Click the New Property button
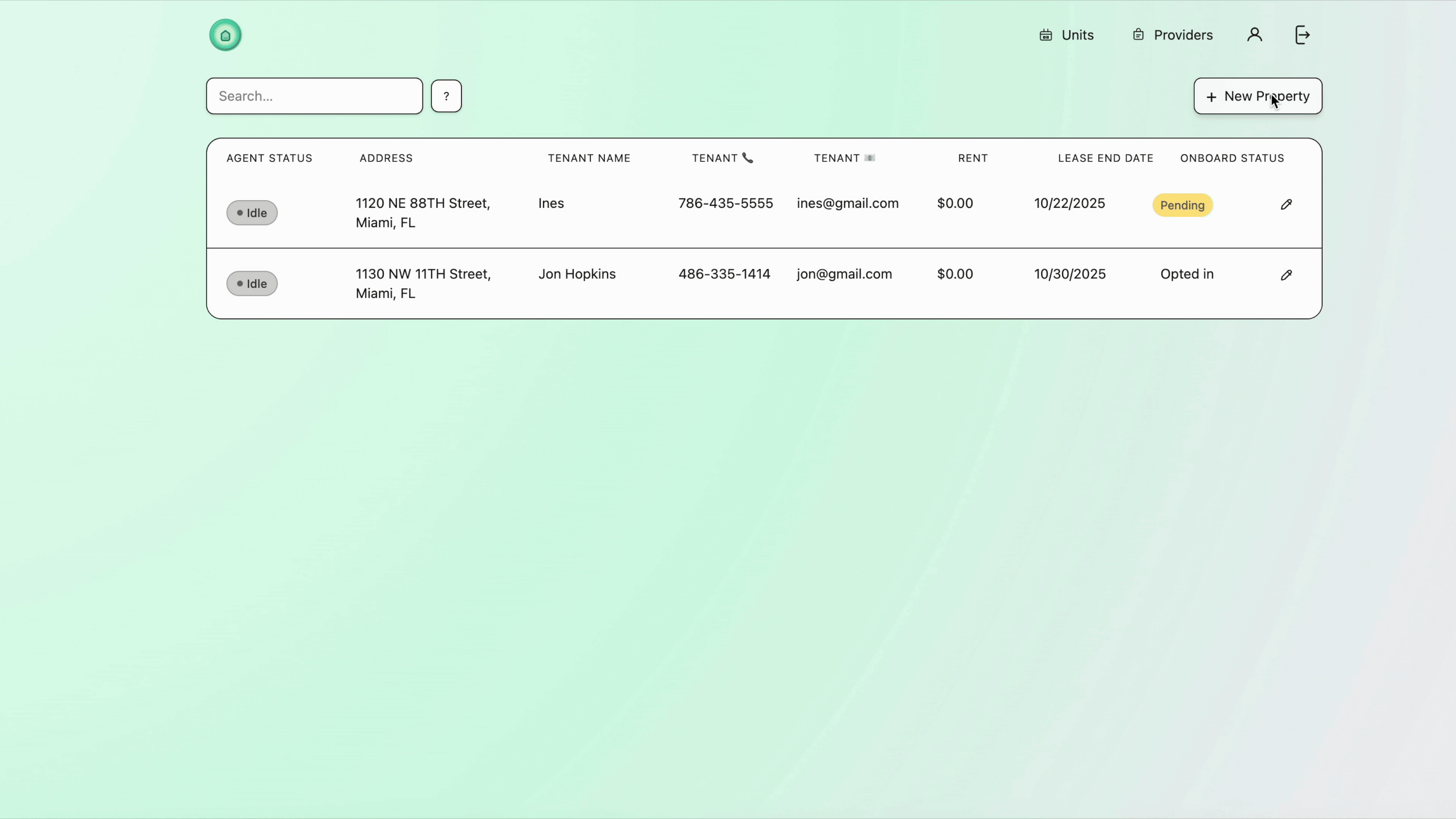 click(1258, 96)
